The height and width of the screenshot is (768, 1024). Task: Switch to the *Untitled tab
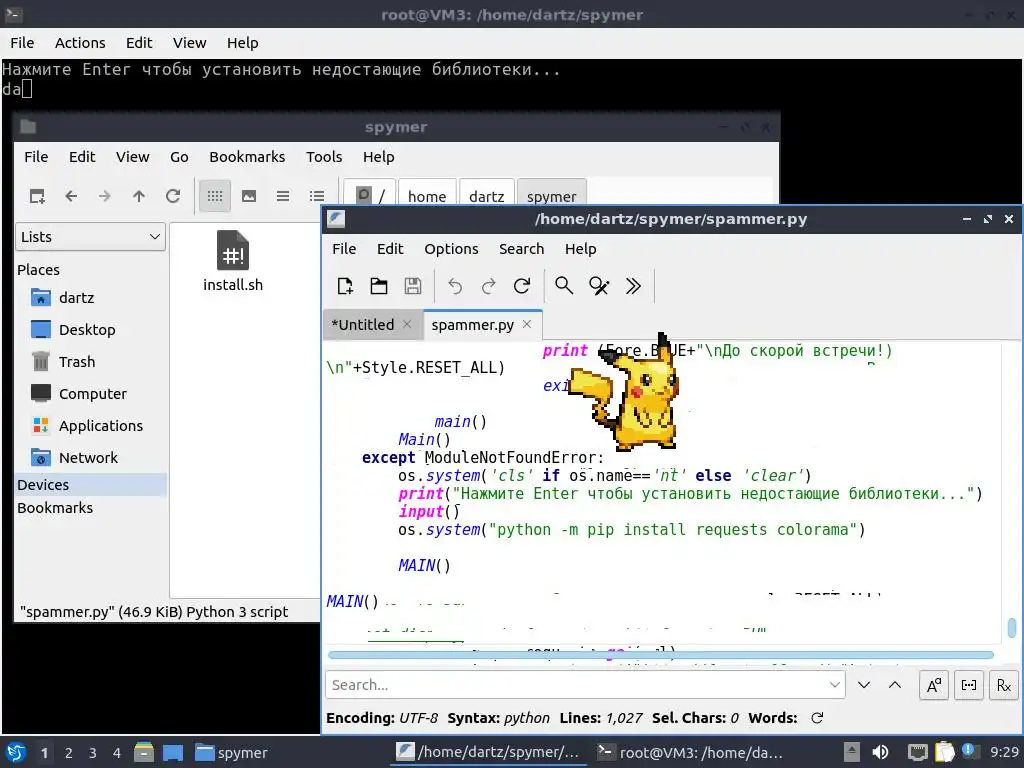pos(362,325)
